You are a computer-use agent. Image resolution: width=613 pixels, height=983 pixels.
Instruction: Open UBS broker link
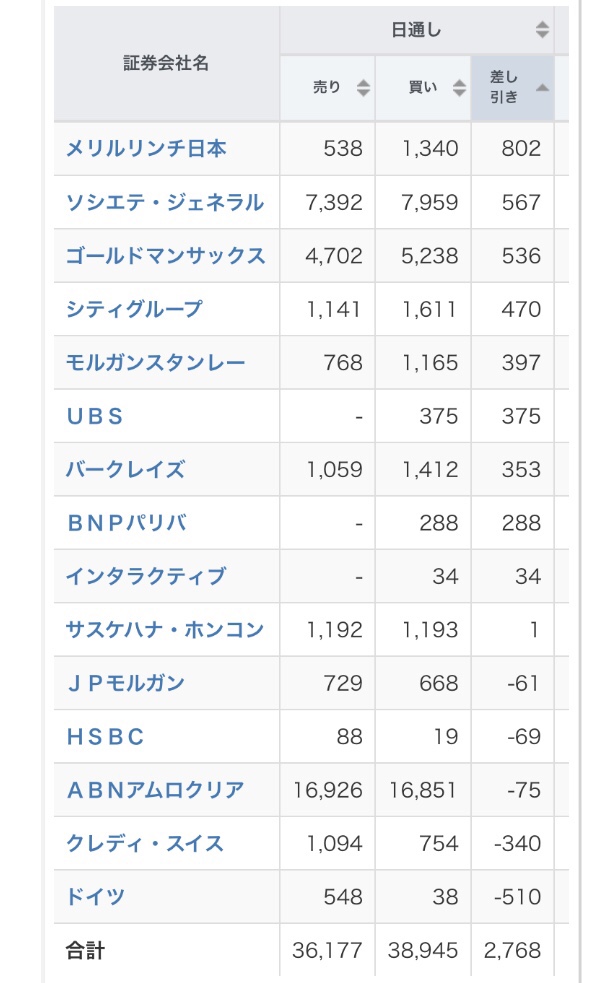pos(95,416)
